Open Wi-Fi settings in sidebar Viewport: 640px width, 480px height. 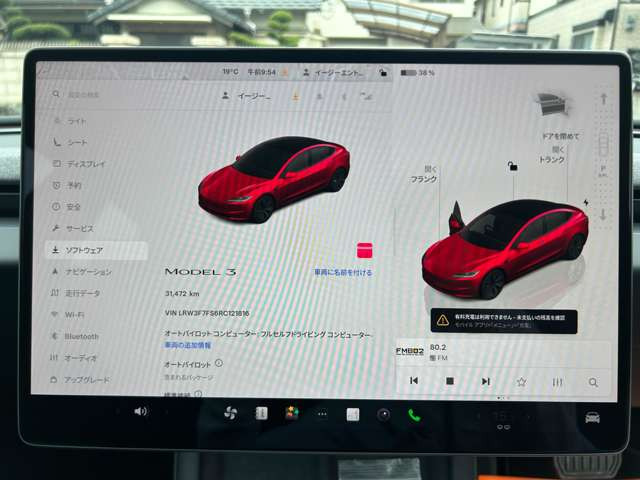tap(67, 315)
